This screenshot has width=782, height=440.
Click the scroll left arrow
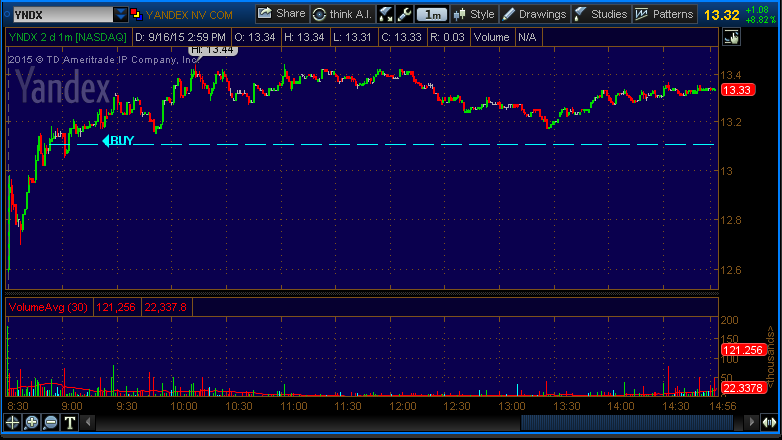point(88,423)
